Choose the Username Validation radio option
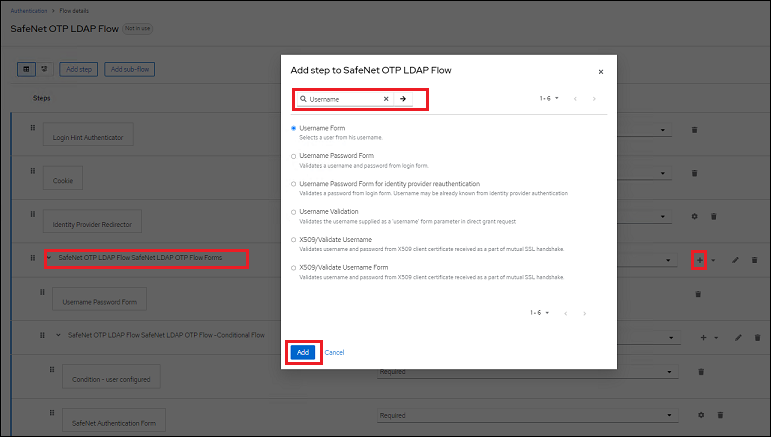This screenshot has width=771, height=437. pyautogui.click(x=293, y=212)
